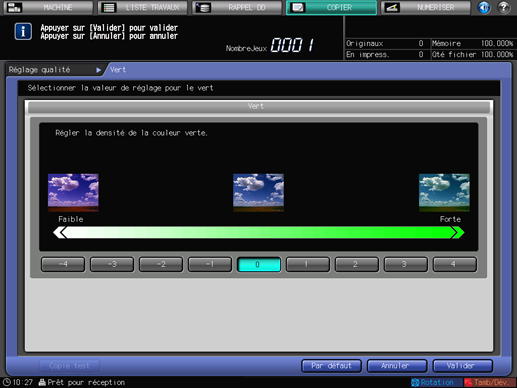
Task: Click the blue information icon
Action: (x=23, y=31)
